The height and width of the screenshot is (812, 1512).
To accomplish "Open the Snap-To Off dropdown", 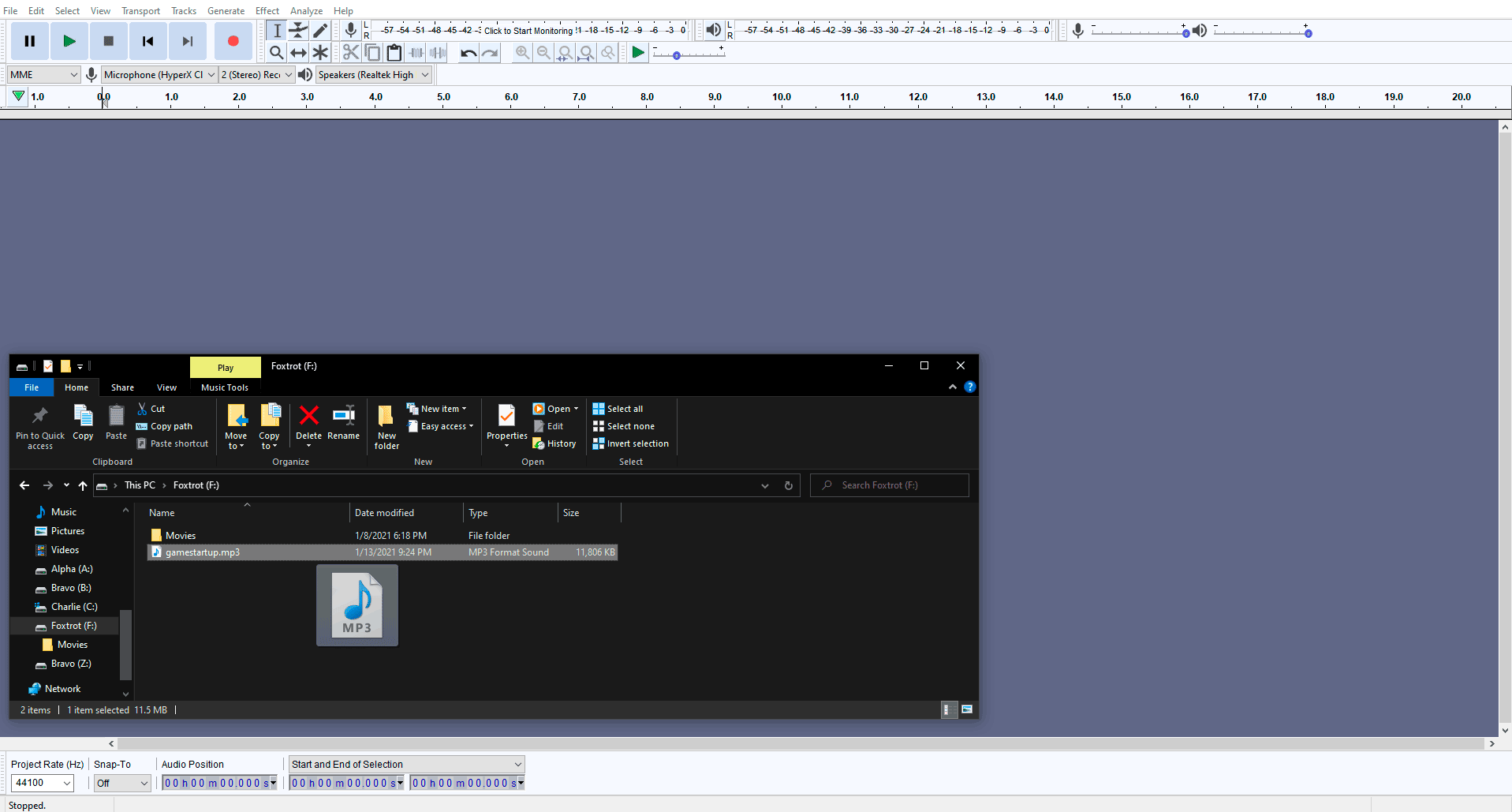I will point(122,783).
